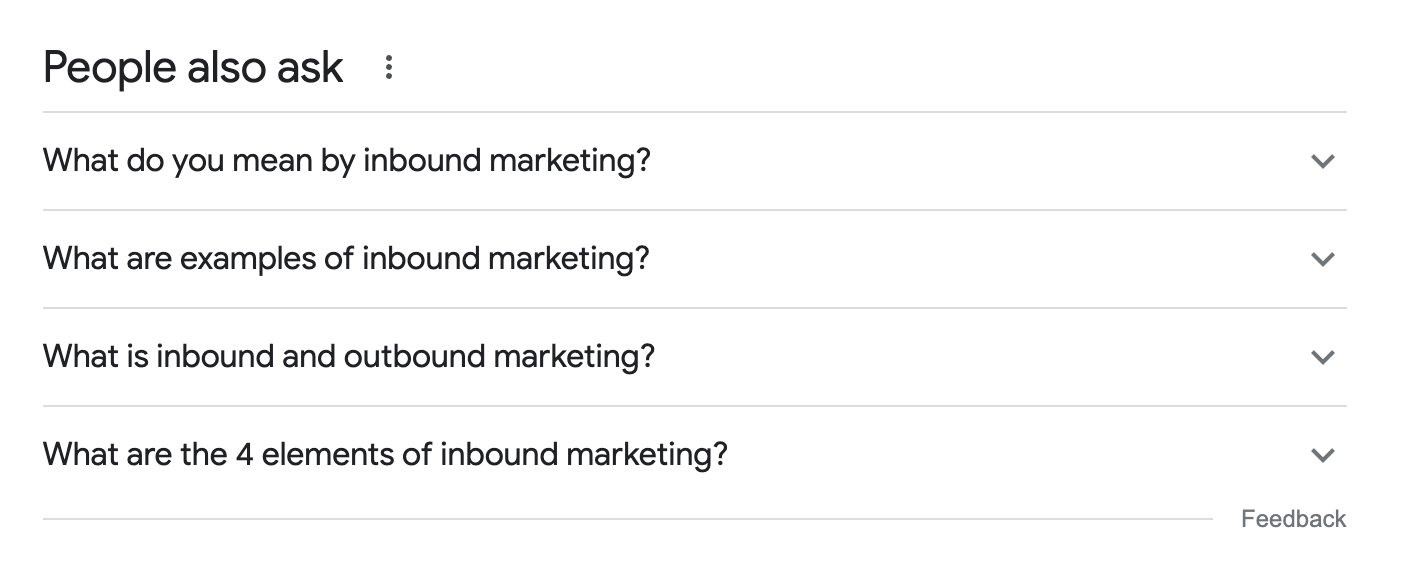
Task: Click the down arrow beside the 4 elements question
Action: click(1322, 455)
